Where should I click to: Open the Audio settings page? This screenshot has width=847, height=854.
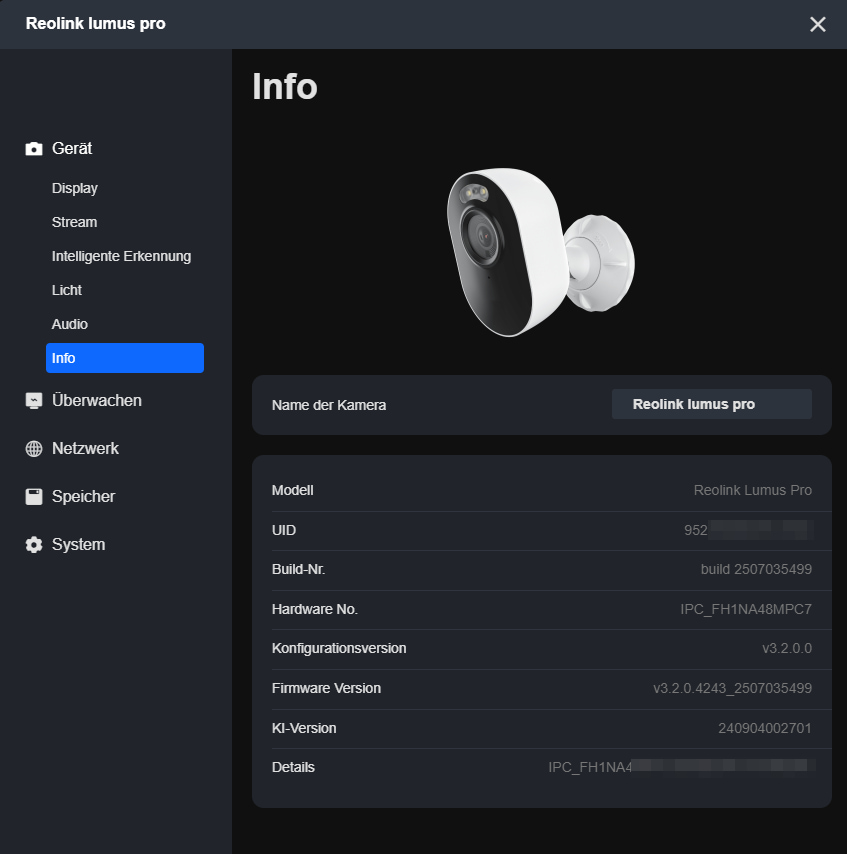click(70, 324)
